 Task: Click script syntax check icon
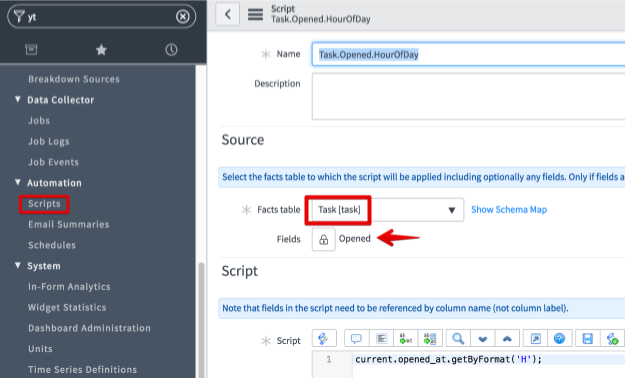(x=612, y=339)
